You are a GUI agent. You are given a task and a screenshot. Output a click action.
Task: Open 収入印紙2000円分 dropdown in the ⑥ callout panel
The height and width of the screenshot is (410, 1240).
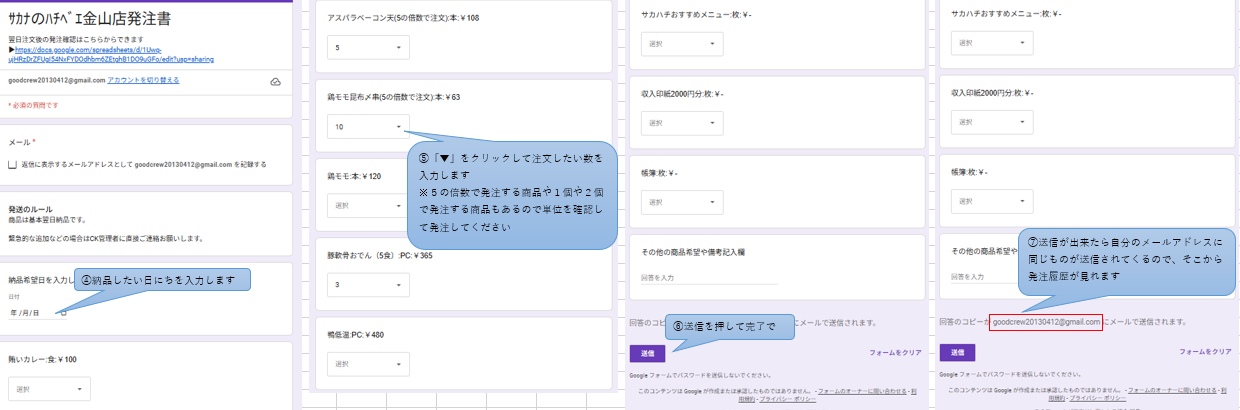[685, 123]
